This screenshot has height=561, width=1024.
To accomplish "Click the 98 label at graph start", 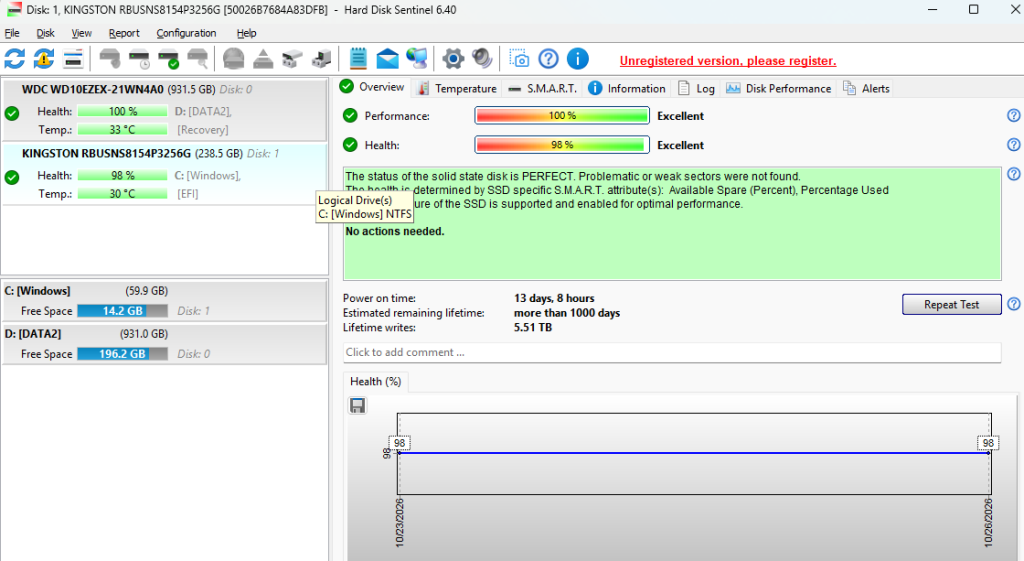I will [x=400, y=443].
